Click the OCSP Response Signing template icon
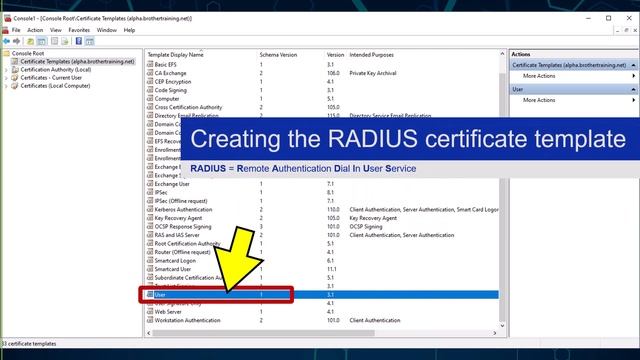The image size is (640, 360). 150,227
